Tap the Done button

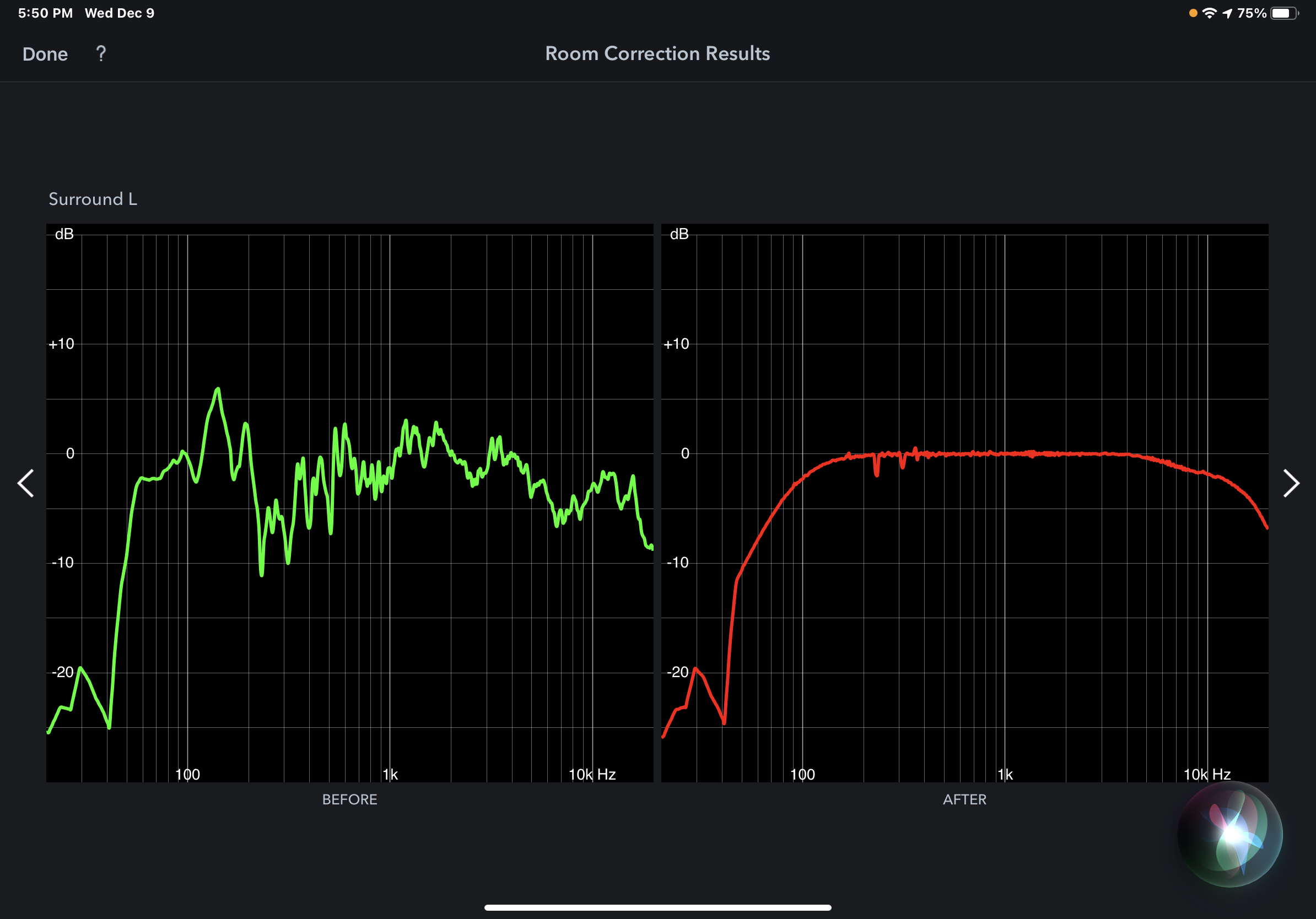click(45, 54)
